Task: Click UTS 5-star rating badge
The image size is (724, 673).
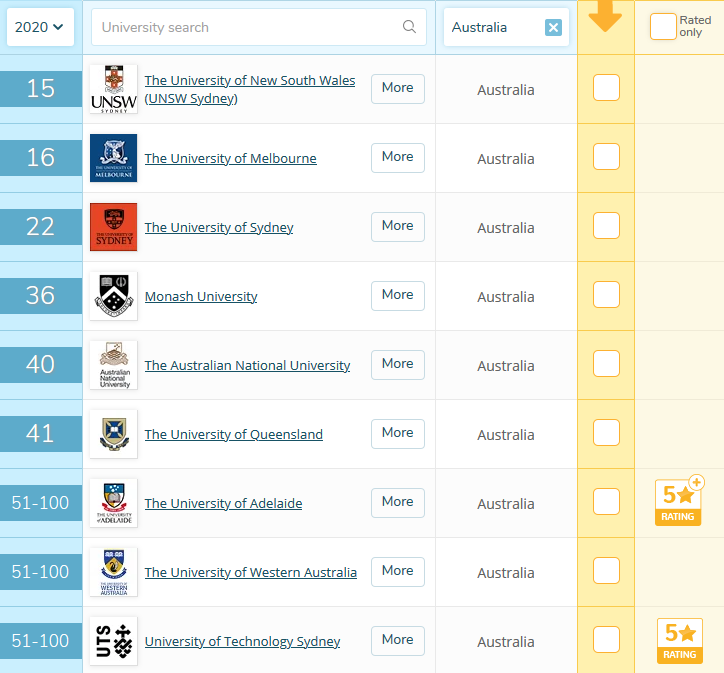Action: coord(679,641)
